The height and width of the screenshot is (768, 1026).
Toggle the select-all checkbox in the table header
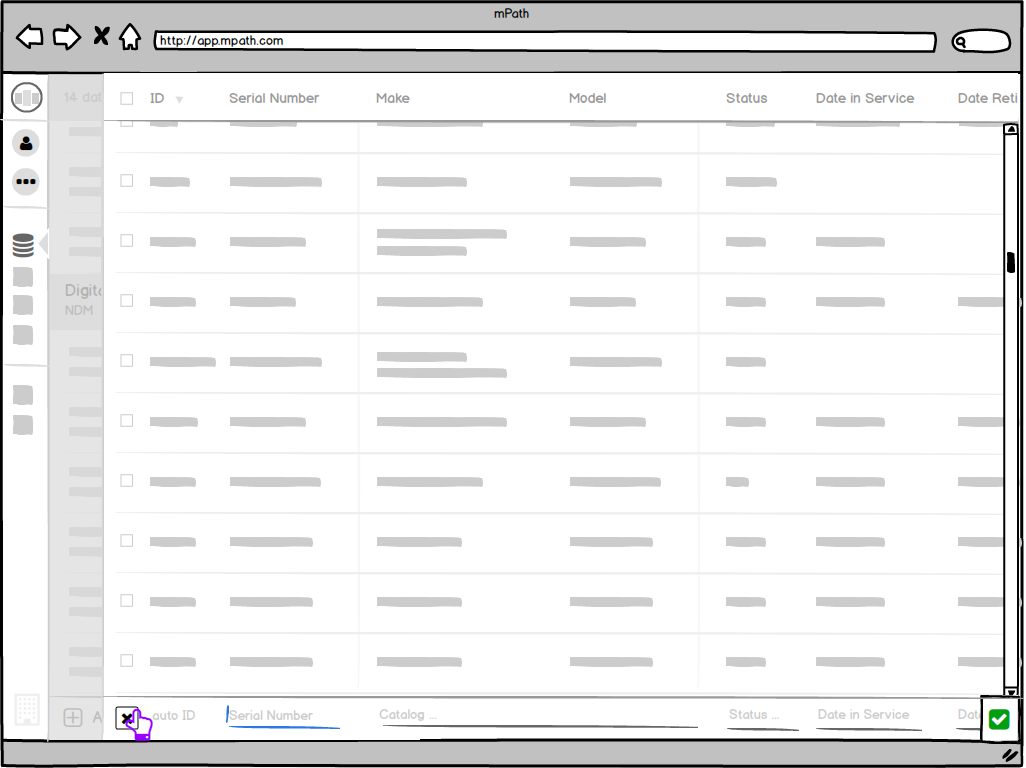tap(126, 98)
